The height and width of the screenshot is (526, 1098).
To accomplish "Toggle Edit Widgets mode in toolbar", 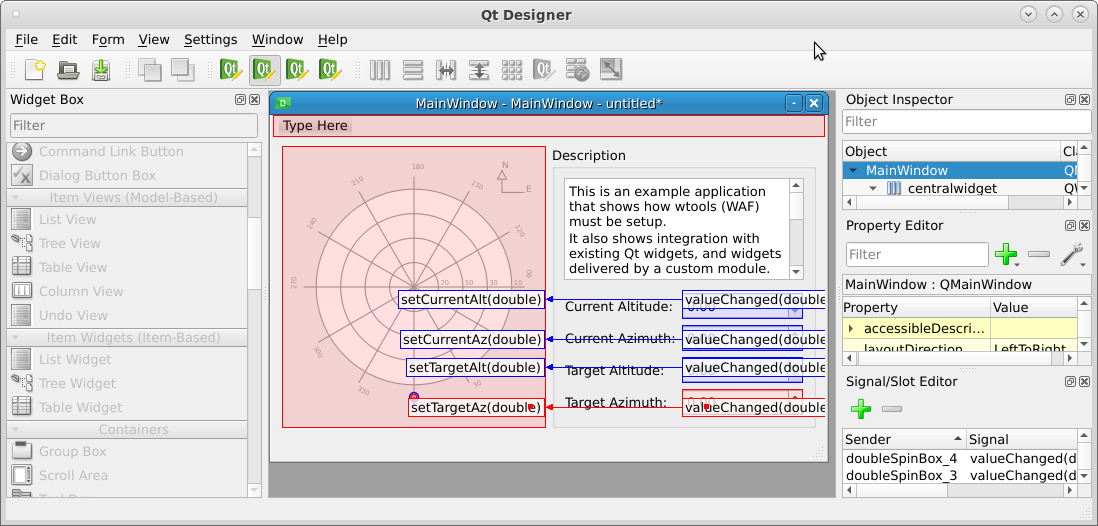I will tap(232, 70).
